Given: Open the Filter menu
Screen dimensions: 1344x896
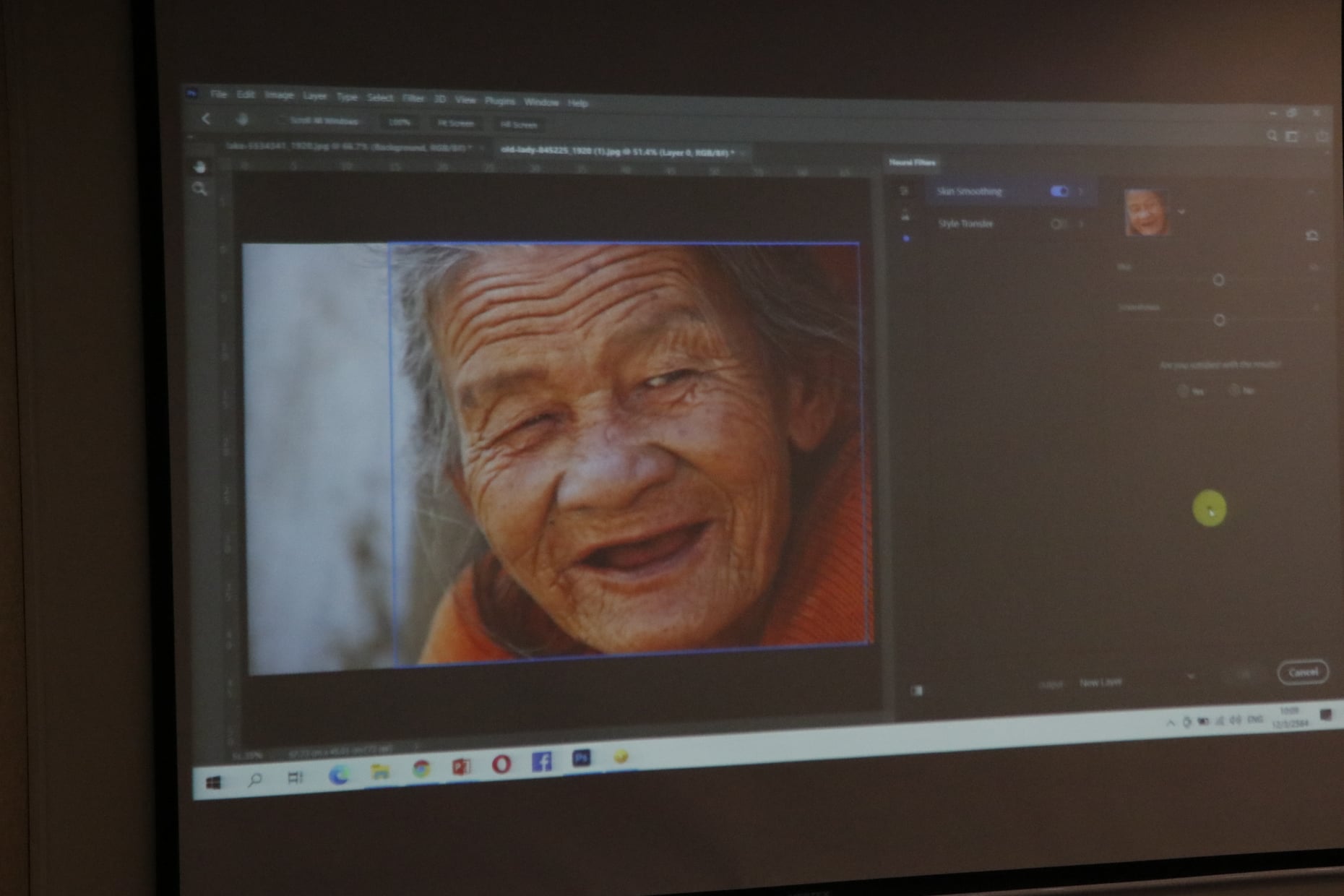Looking at the screenshot, I should tap(413, 98).
